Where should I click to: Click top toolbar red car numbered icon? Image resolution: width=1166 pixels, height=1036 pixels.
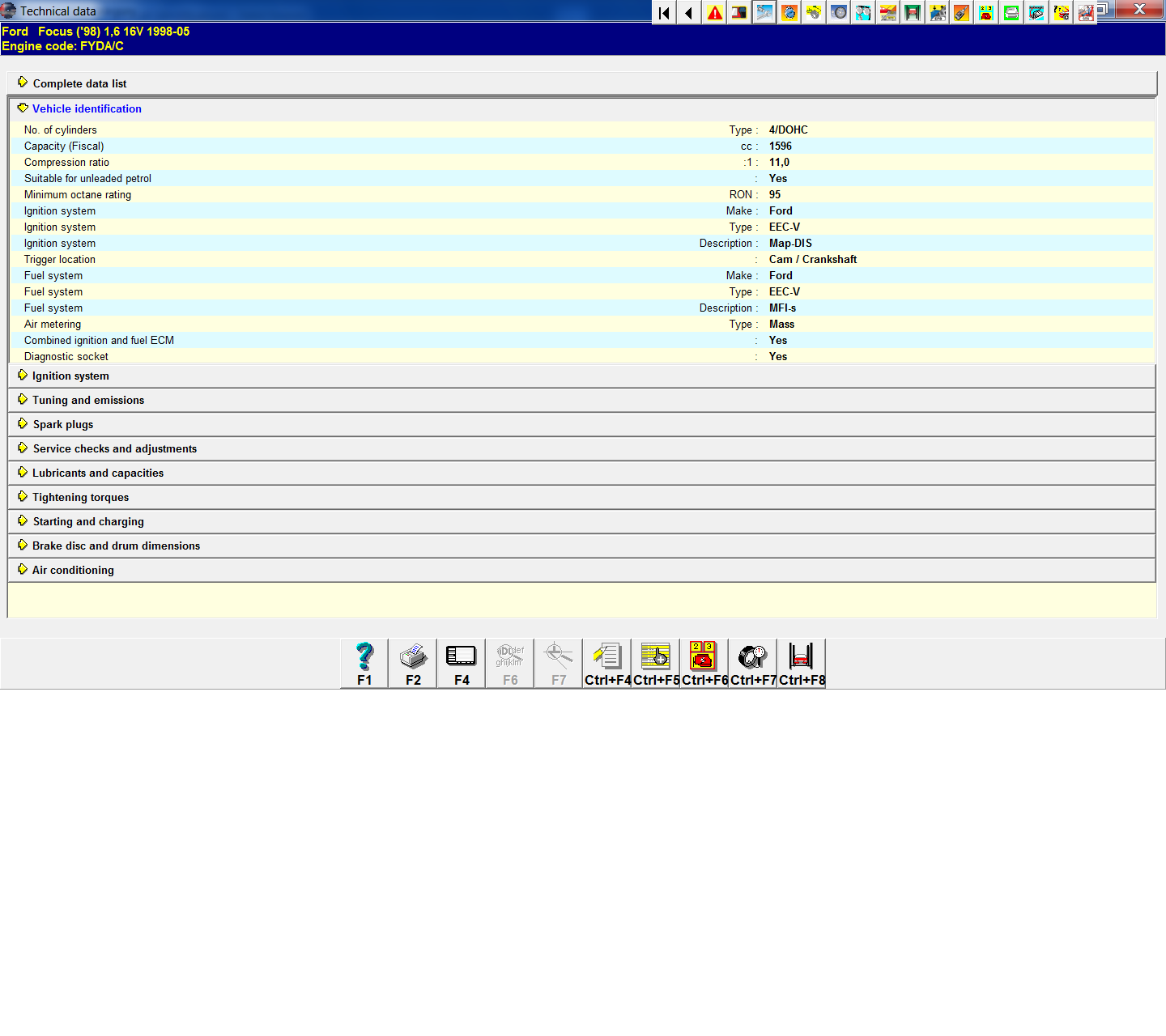[x=986, y=12]
